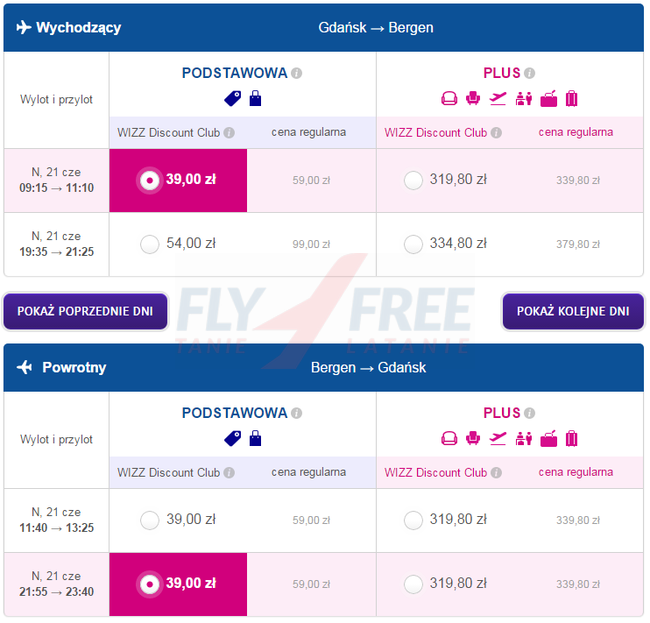Click the price tag icon under outbound PODSTAWOWA

[232, 98]
